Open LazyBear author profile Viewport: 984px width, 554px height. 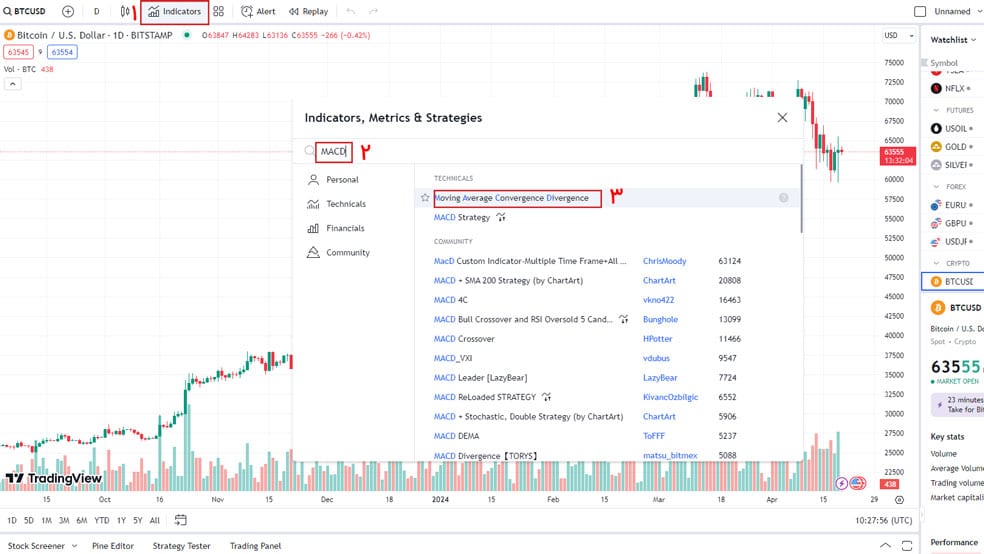pos(660,378)
